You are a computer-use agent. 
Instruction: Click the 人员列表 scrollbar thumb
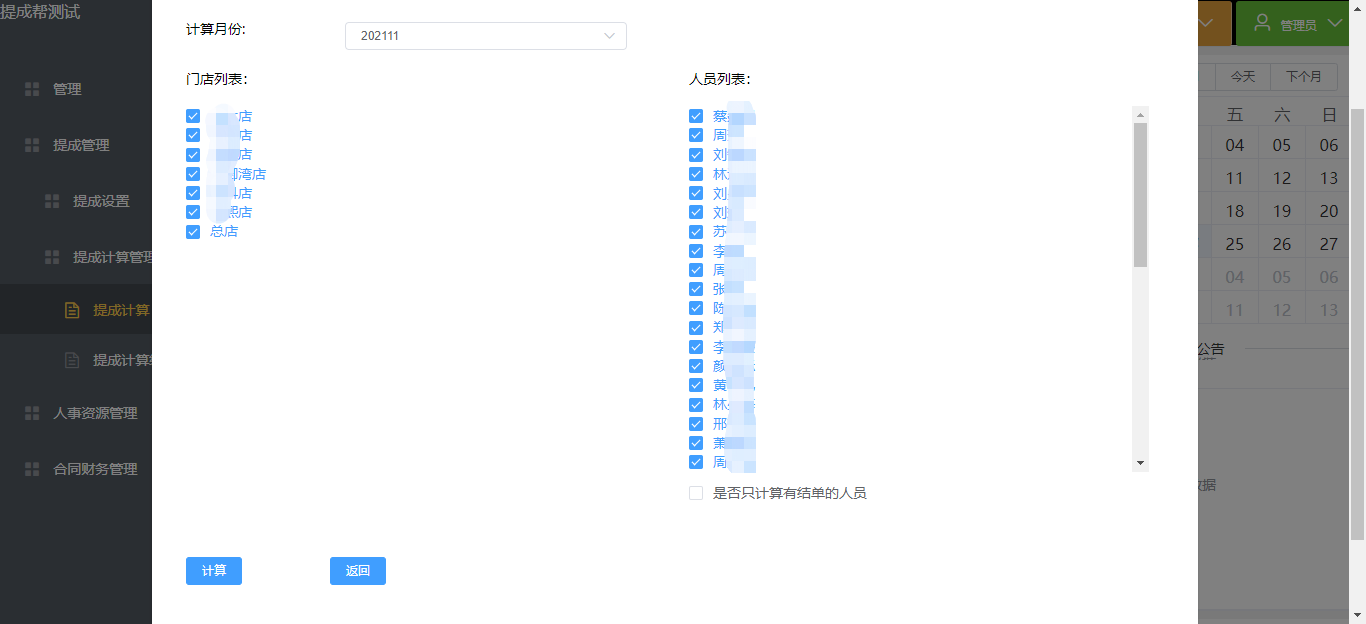[1140, 195]
